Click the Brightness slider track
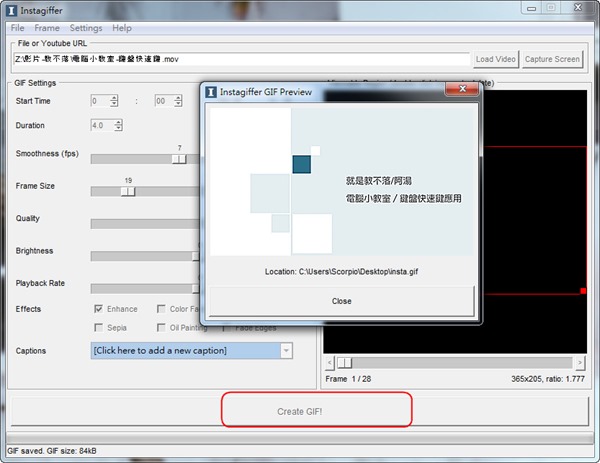Viewport: 600px width, 463px height. point(145,256)
